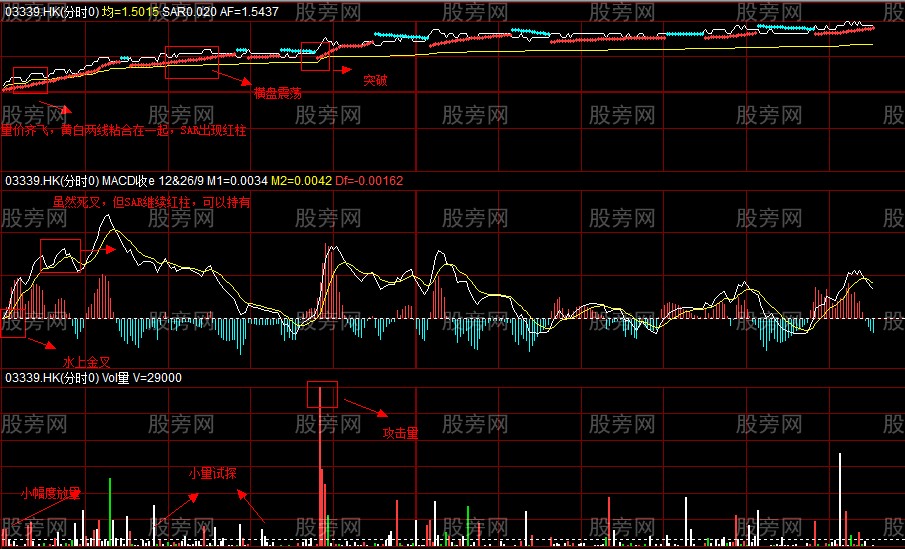Select 03339.HK(分时0) label beside MACD收e
The width and height of the screenshot is (905, 549).
(x=52, y=181)
